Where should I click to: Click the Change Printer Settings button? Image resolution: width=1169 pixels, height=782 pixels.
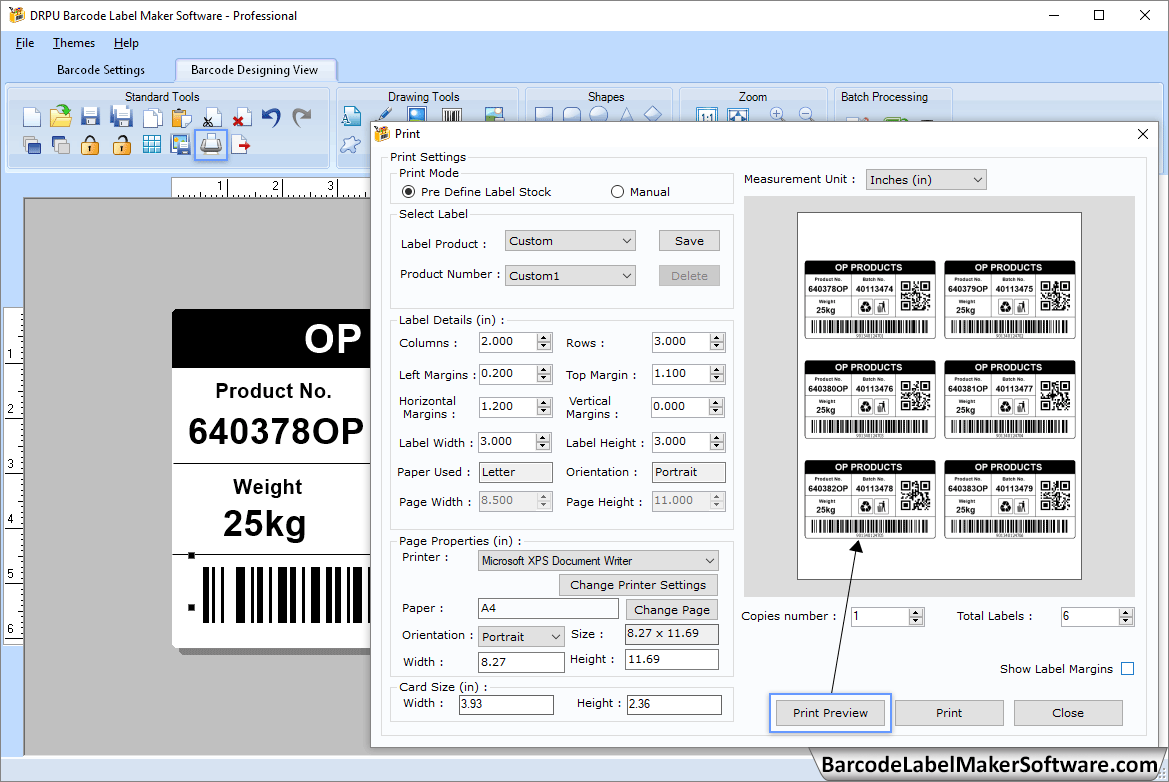[638, 585]
